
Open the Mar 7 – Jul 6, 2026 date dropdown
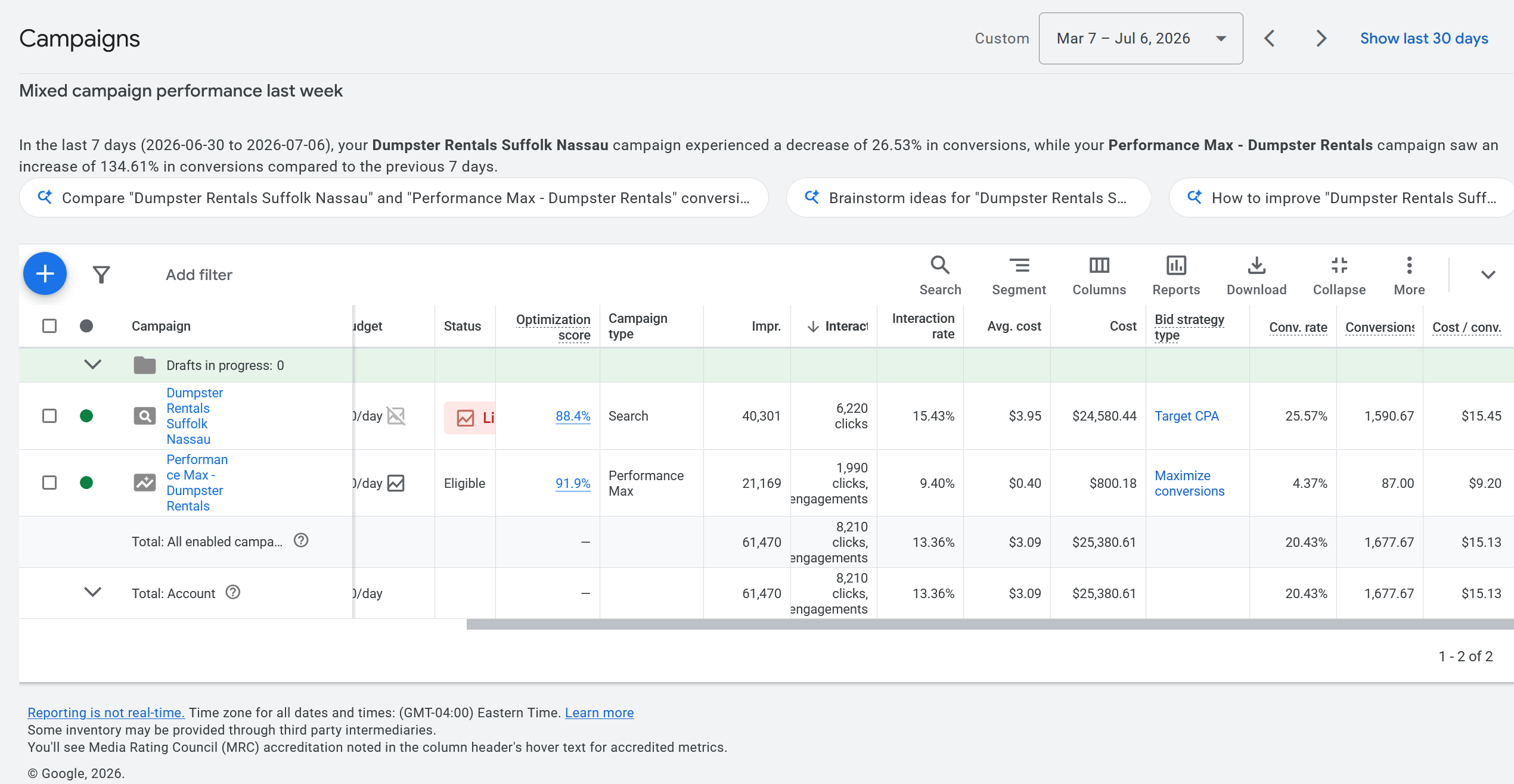[1141, 39]
